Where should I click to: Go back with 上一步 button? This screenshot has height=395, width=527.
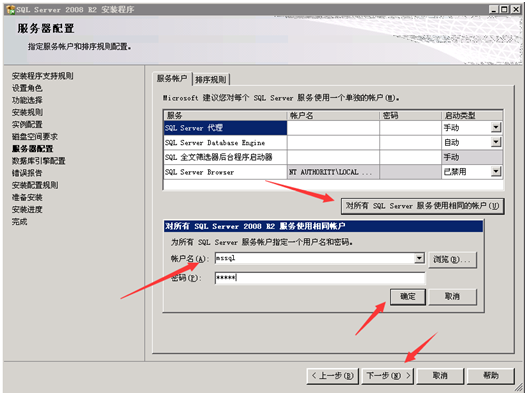pyautogui.click(x=333, y=376)
